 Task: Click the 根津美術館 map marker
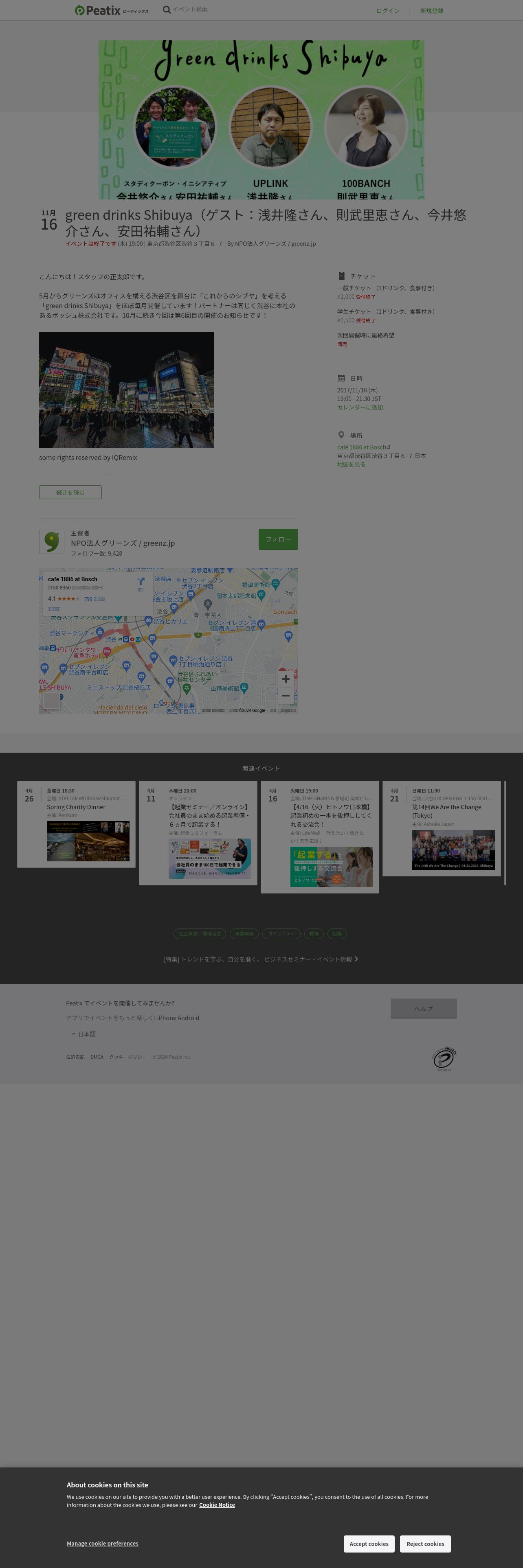[275, 583]
